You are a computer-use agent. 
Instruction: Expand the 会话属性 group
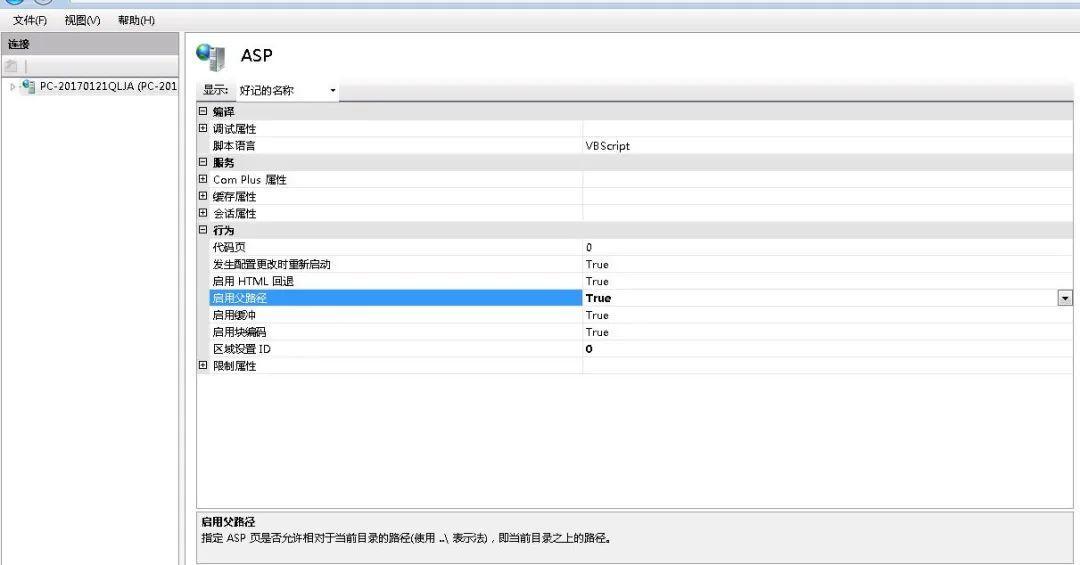(202, 213)
